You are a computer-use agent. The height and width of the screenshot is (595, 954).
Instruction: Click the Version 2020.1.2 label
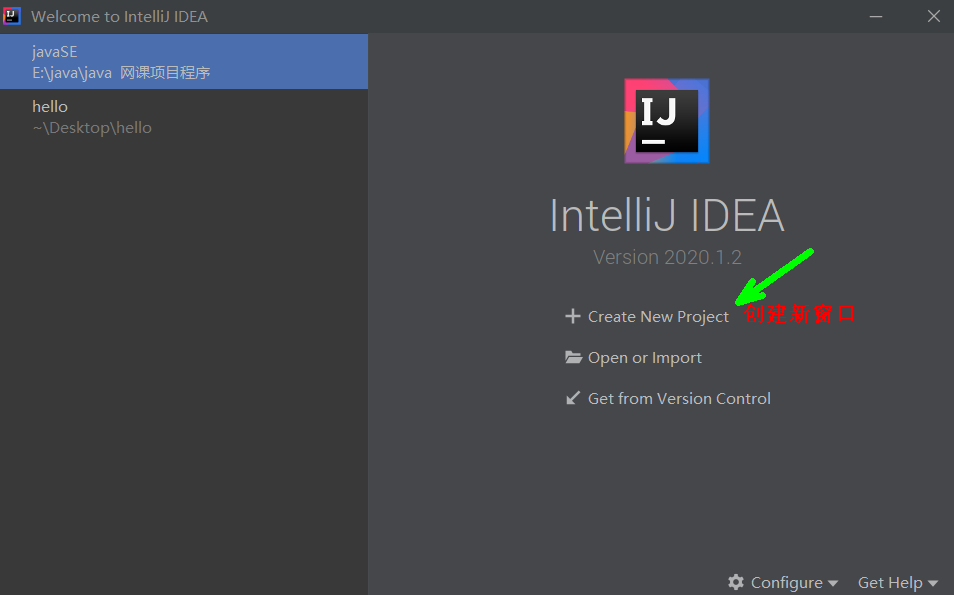click(667, 257)
